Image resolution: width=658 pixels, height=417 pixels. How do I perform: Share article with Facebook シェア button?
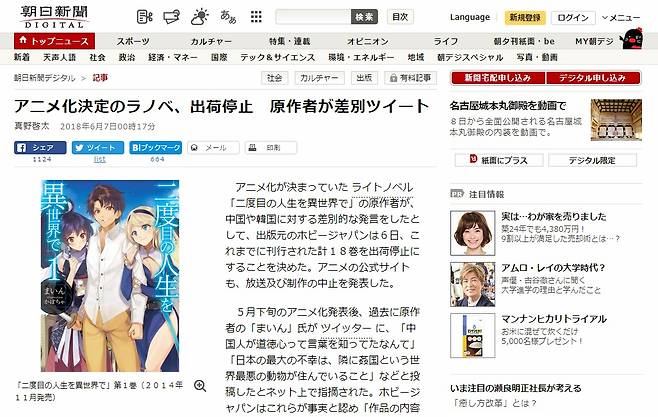click(40, 148)
